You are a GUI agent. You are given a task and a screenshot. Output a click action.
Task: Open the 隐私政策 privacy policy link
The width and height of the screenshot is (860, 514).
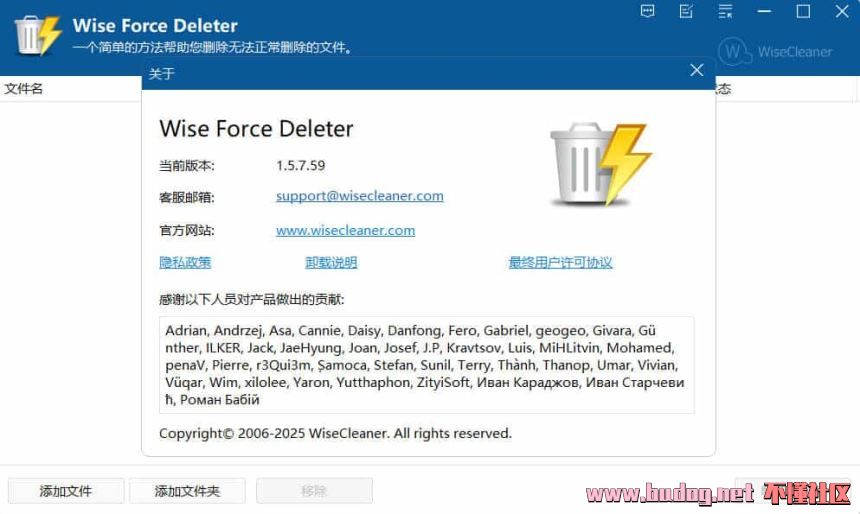pos(185,262)
